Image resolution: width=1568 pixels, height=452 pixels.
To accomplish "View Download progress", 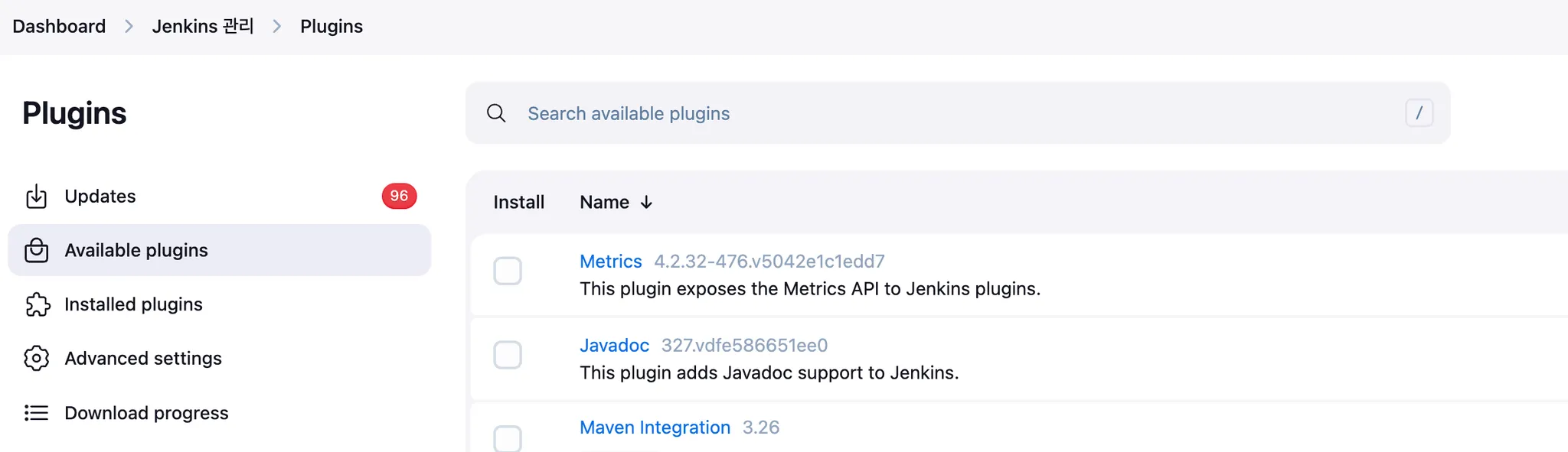I will click(x=220, y=413).
